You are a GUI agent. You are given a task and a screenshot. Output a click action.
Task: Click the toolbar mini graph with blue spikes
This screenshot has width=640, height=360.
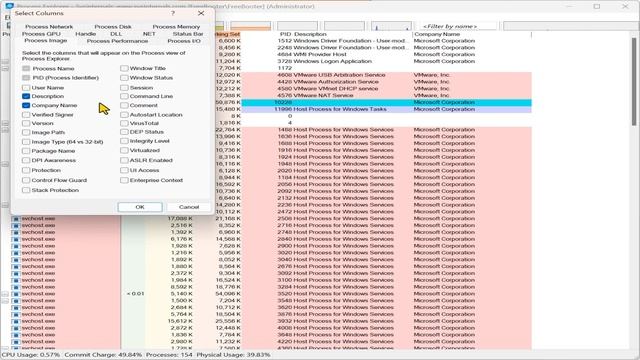pos(391,26)
